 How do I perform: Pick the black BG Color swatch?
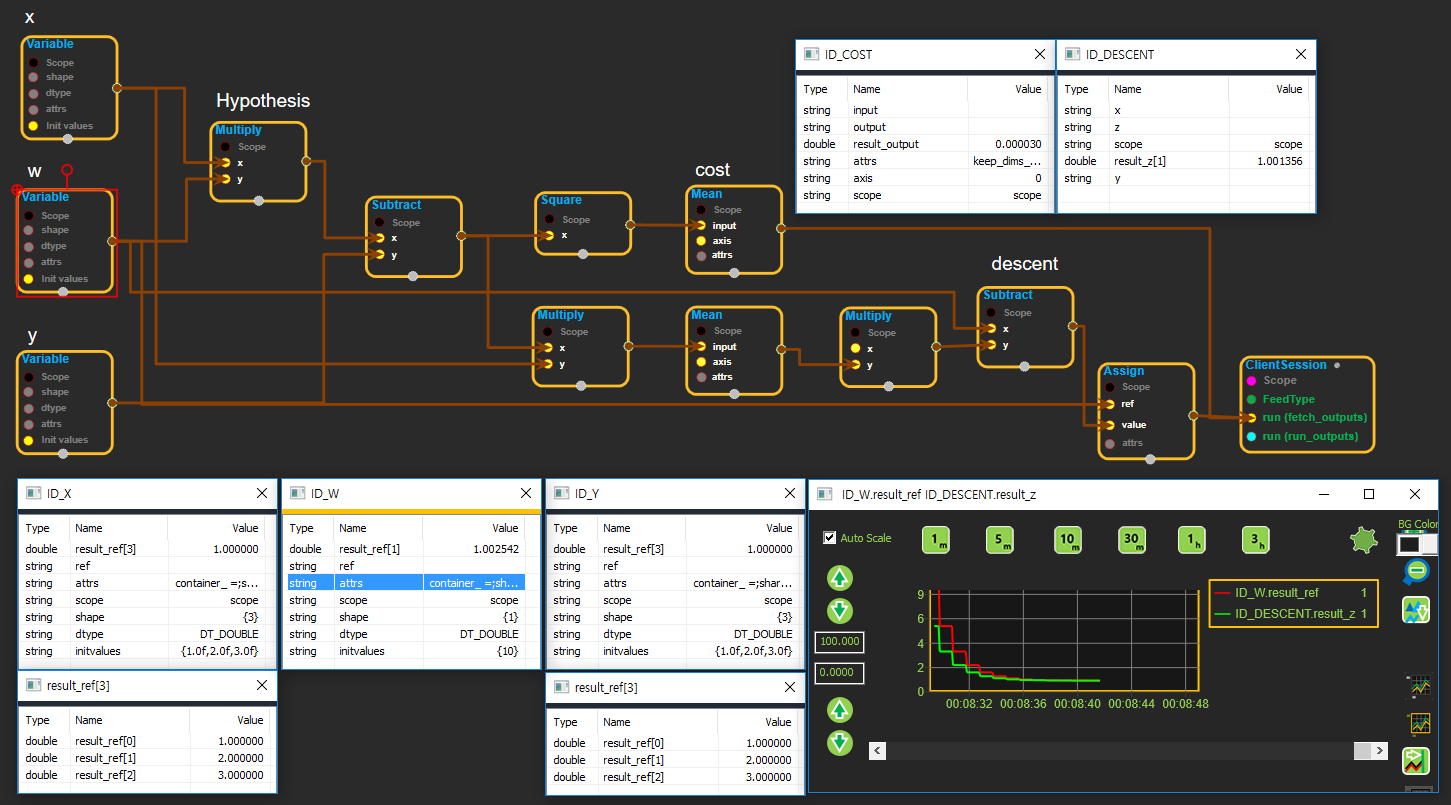[x=1408, y=544]
